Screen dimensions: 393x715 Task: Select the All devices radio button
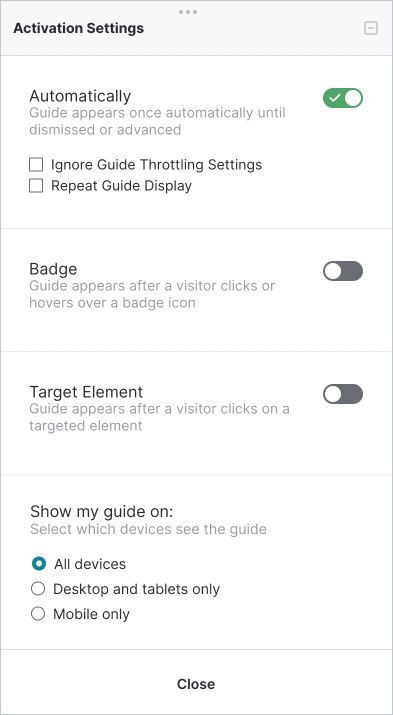coord(39,564)
